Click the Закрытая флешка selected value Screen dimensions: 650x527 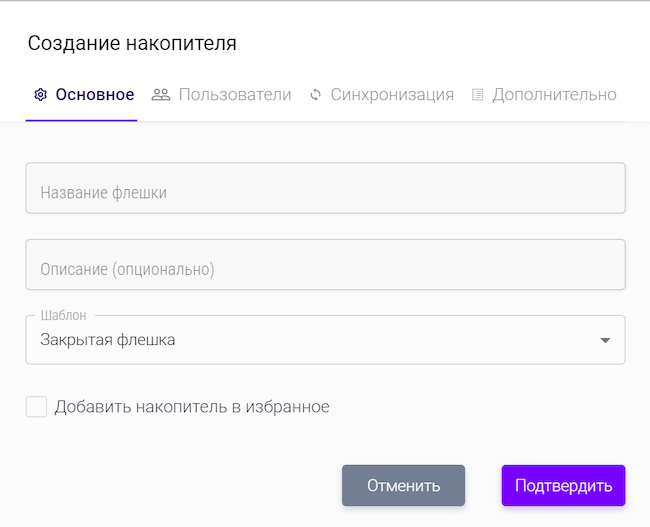108,340
